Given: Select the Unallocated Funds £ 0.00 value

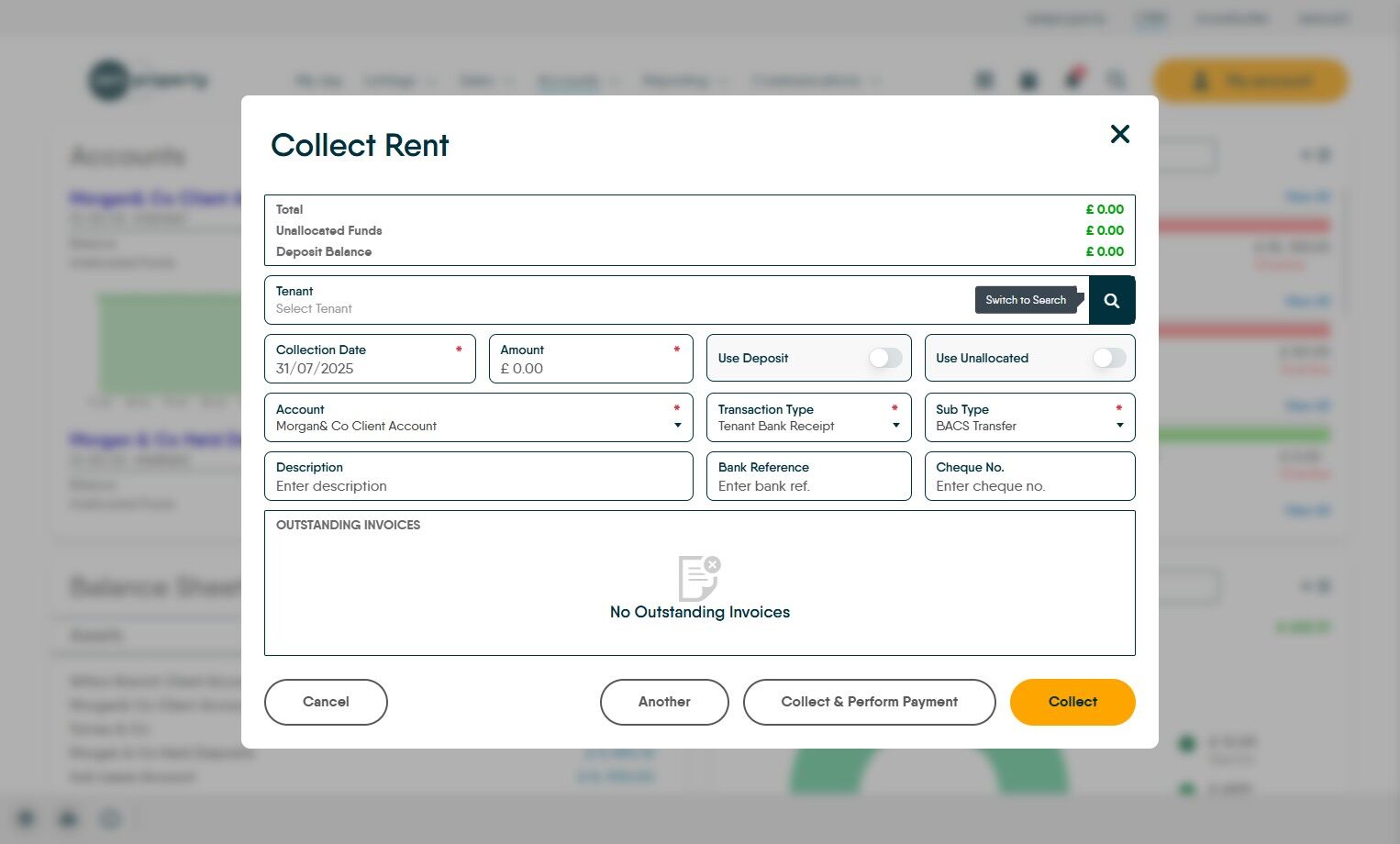Looking at the screenshot, I should pyautogui.click(x=1105, y=230).
